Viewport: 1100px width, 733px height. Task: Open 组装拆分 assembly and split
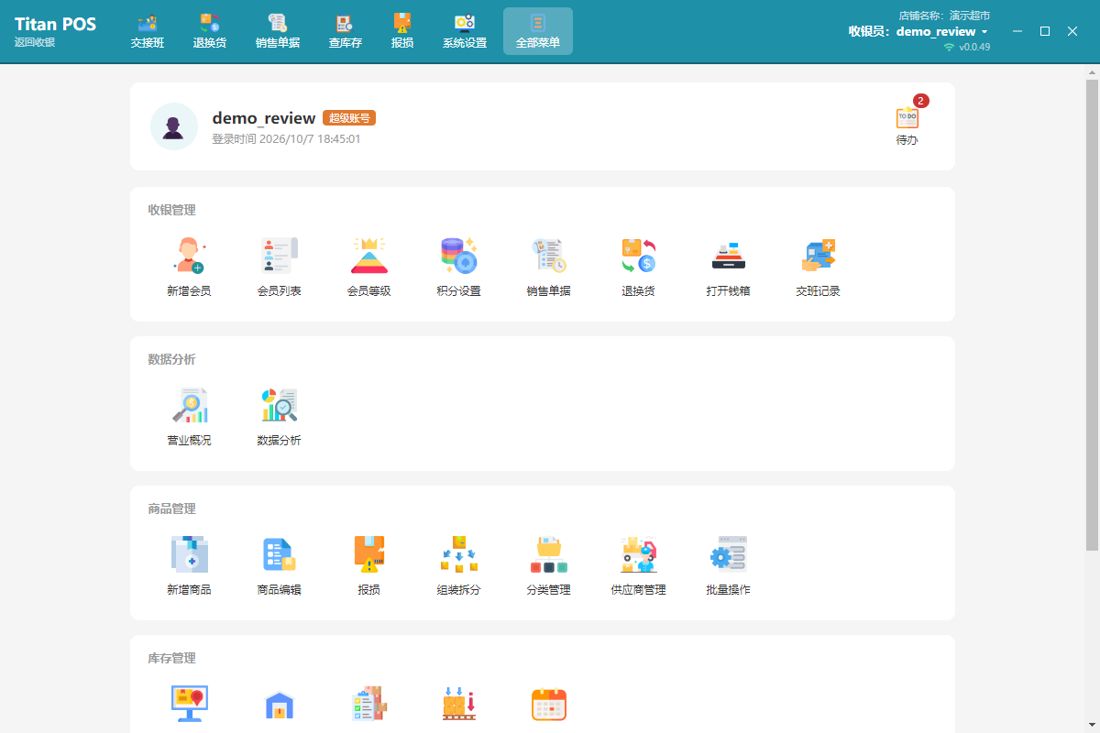[x=458, y=566]
